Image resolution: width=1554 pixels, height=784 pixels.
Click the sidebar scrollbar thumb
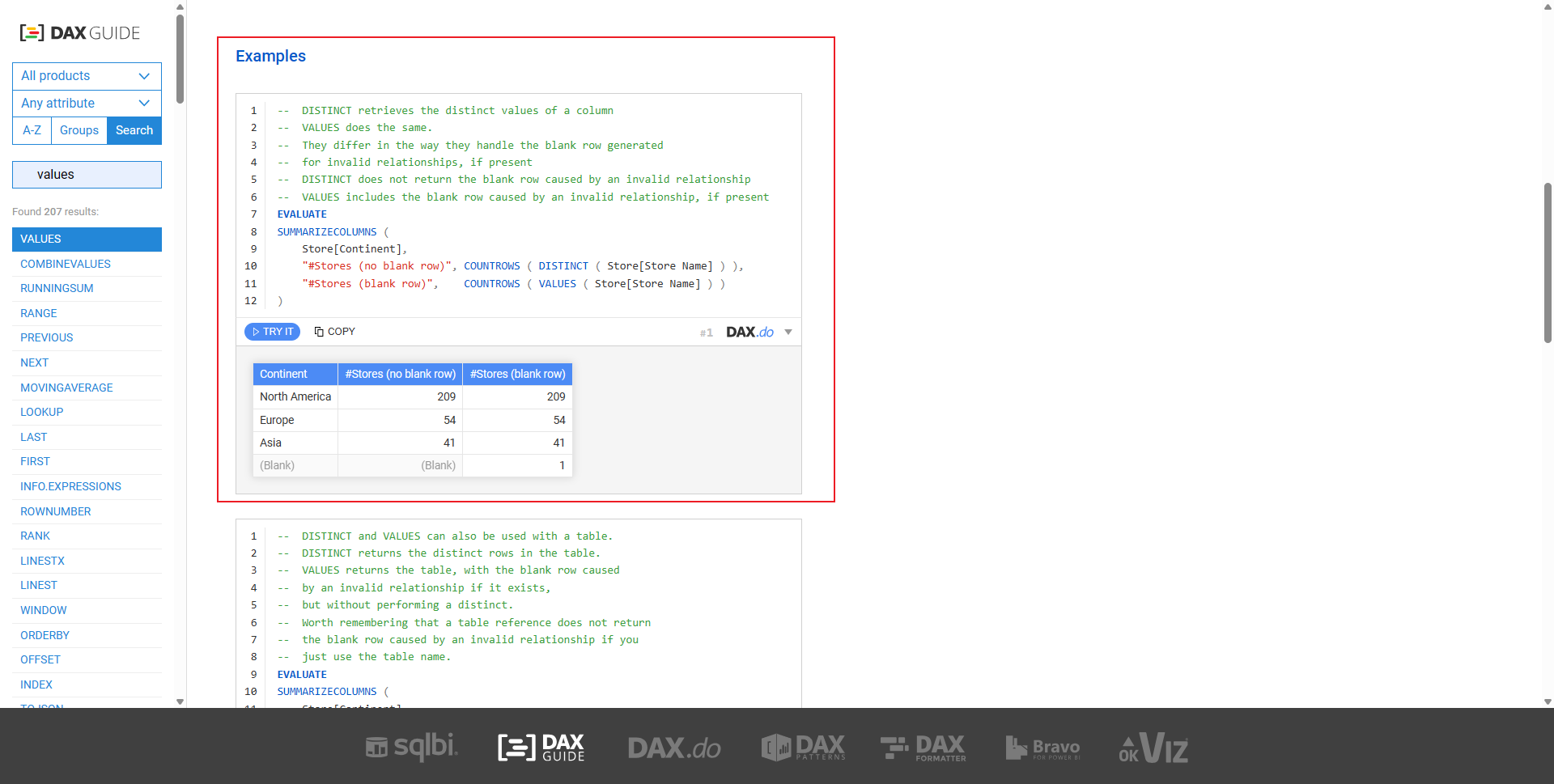pyautogui.click(x=180, y=59)
